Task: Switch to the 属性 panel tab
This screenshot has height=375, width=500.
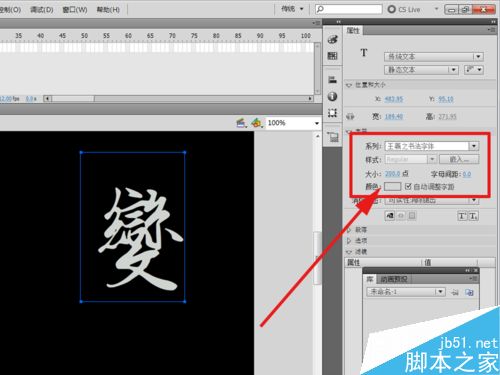Action: coord(353,30)
